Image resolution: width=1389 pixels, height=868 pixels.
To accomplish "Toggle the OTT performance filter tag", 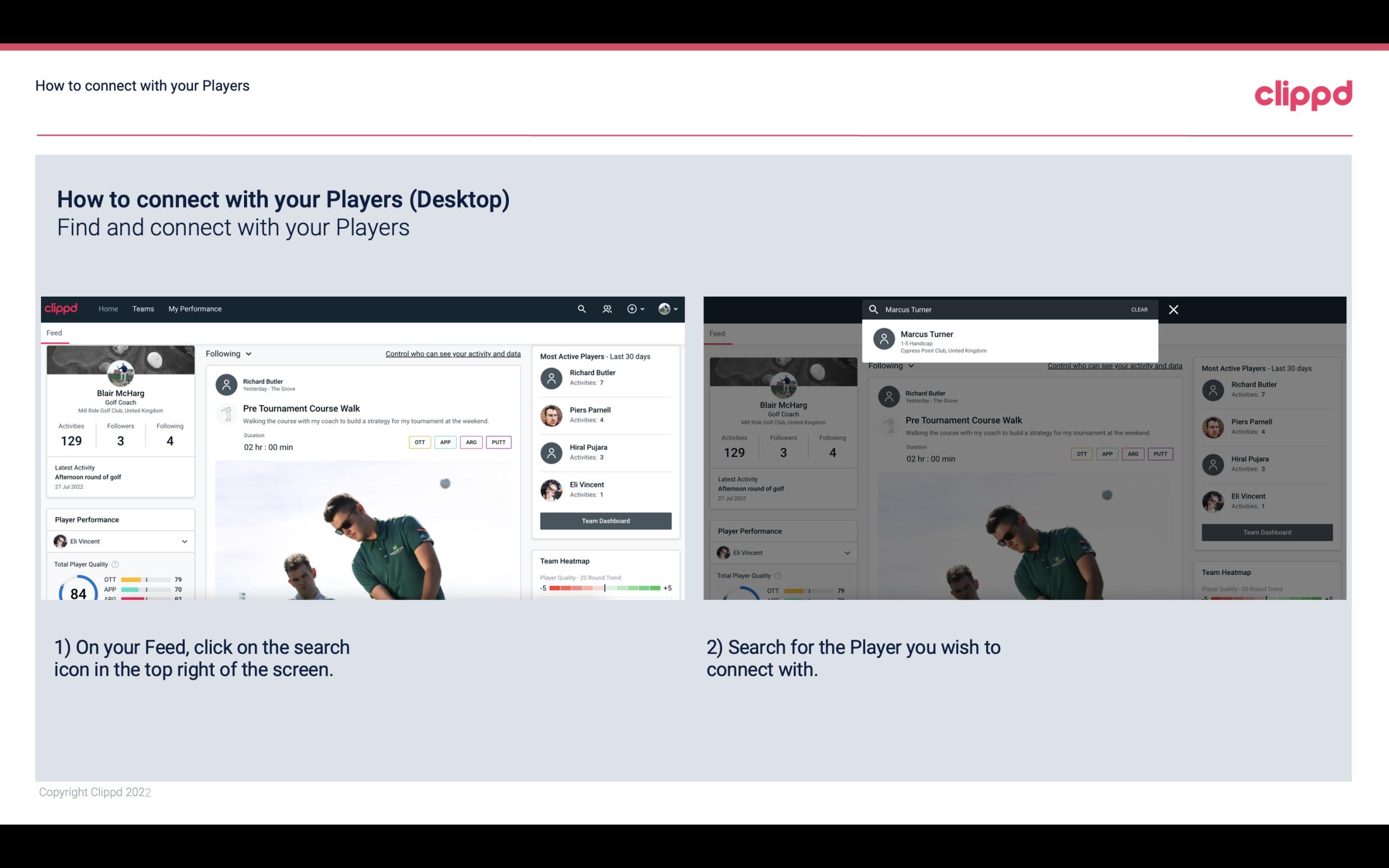I will click(x=417, y=441).
